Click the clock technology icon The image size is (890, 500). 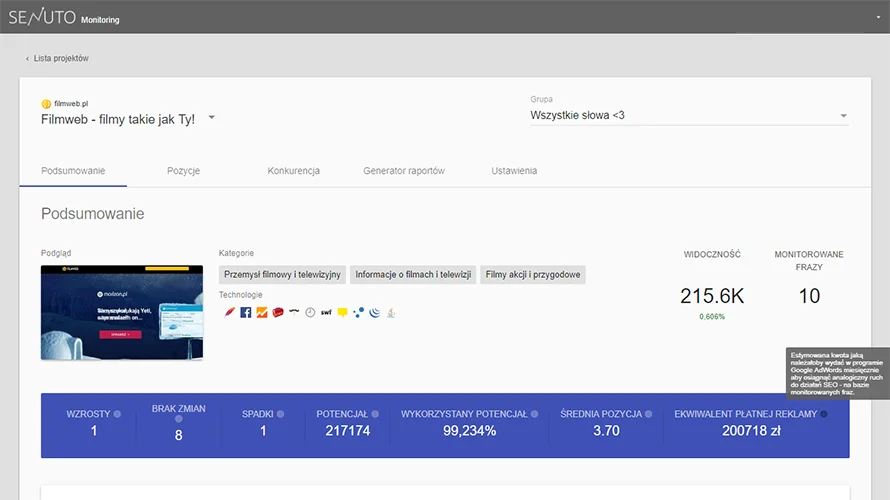coord(310,312)
